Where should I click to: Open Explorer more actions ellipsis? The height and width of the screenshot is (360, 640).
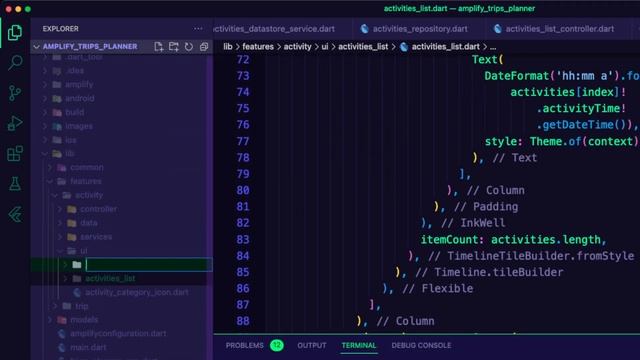pos(198,29)
